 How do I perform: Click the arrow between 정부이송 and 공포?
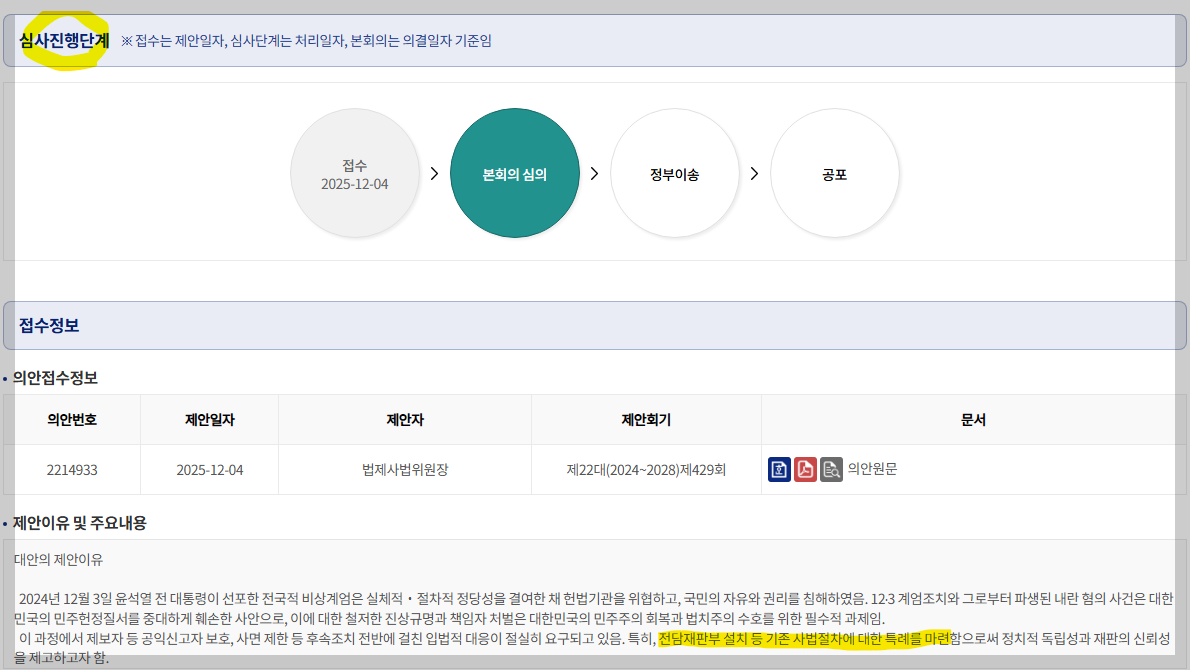[x=754, y=174]
